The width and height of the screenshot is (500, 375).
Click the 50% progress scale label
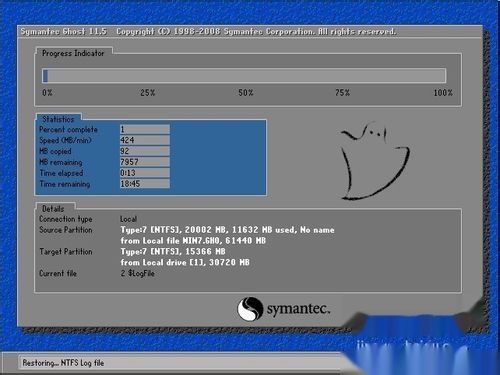point(246,93)
